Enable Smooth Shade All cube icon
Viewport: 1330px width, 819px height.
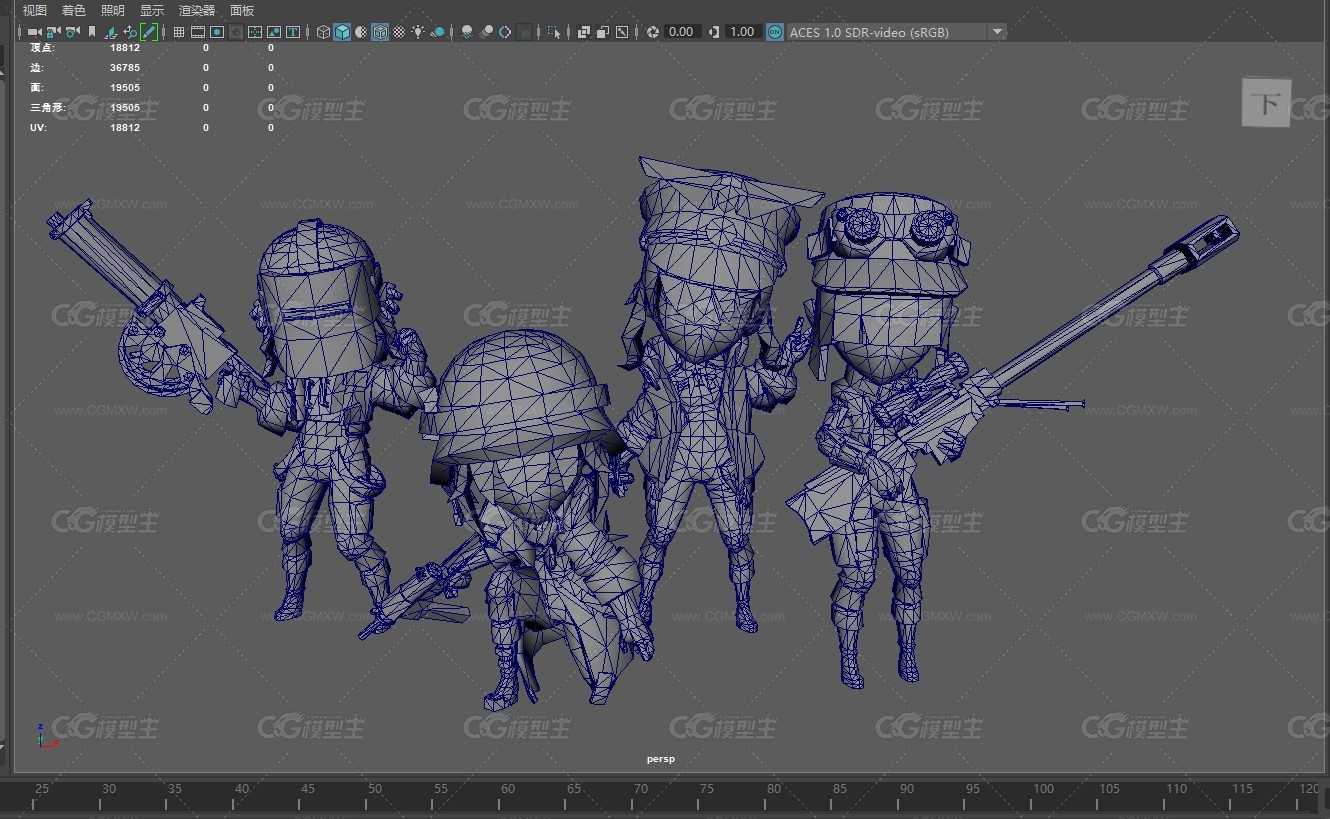click(x=342, y=32)
